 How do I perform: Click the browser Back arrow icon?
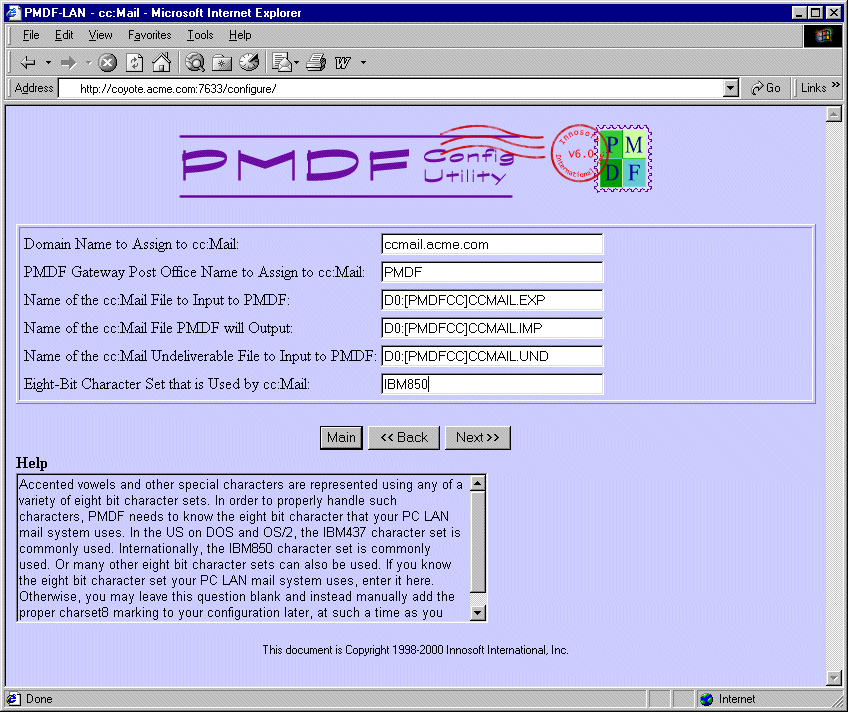click(28, 62)
